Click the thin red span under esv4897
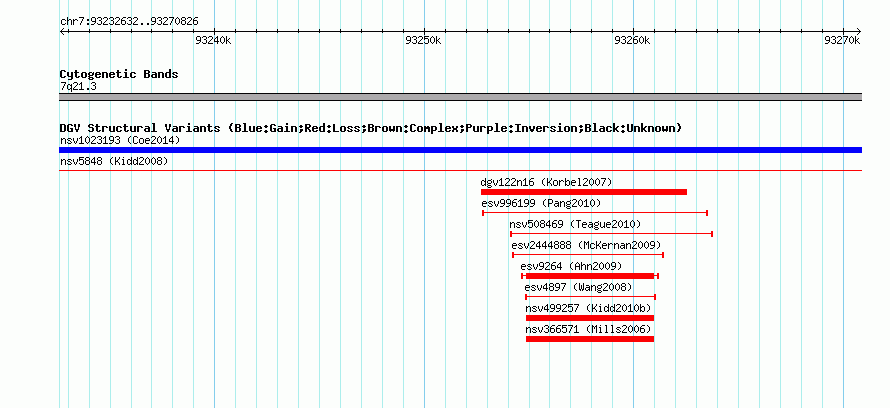The height and width of the screenshot is (408, 890). [x=590, y=297]
